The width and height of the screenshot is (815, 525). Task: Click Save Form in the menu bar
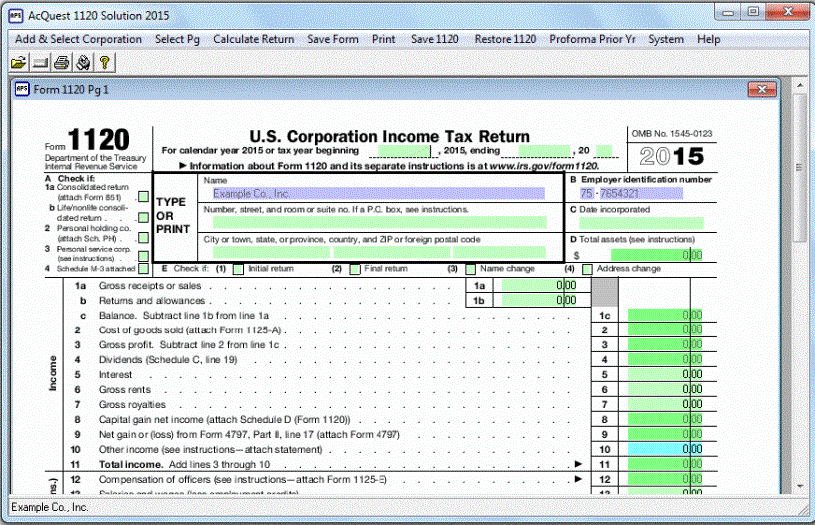333,40
